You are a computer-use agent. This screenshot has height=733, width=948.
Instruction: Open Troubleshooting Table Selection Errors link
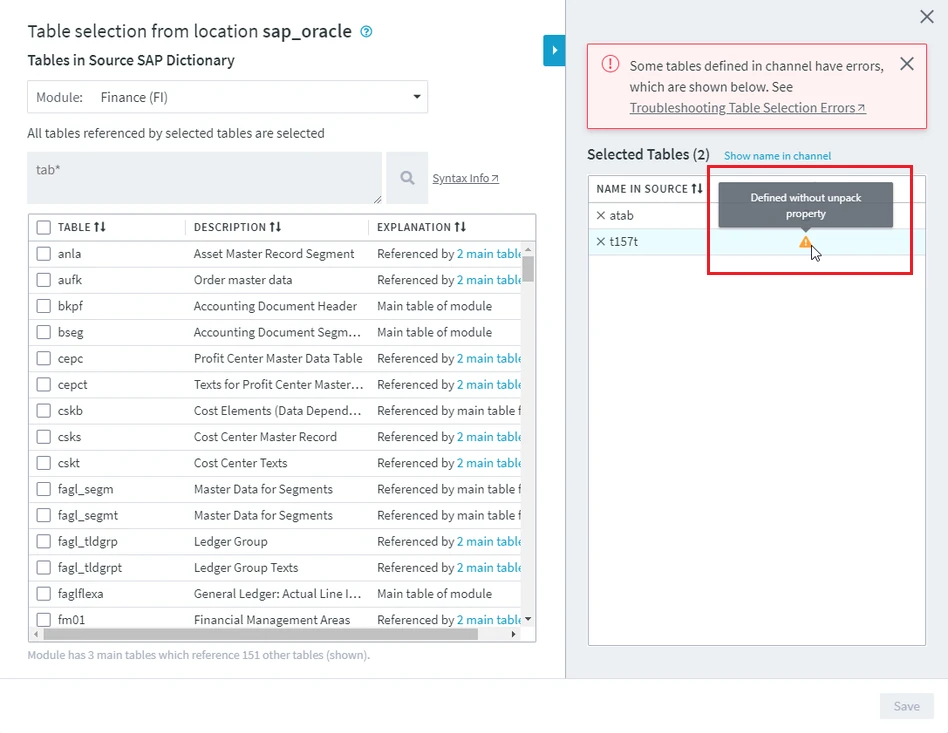[746, 108]
